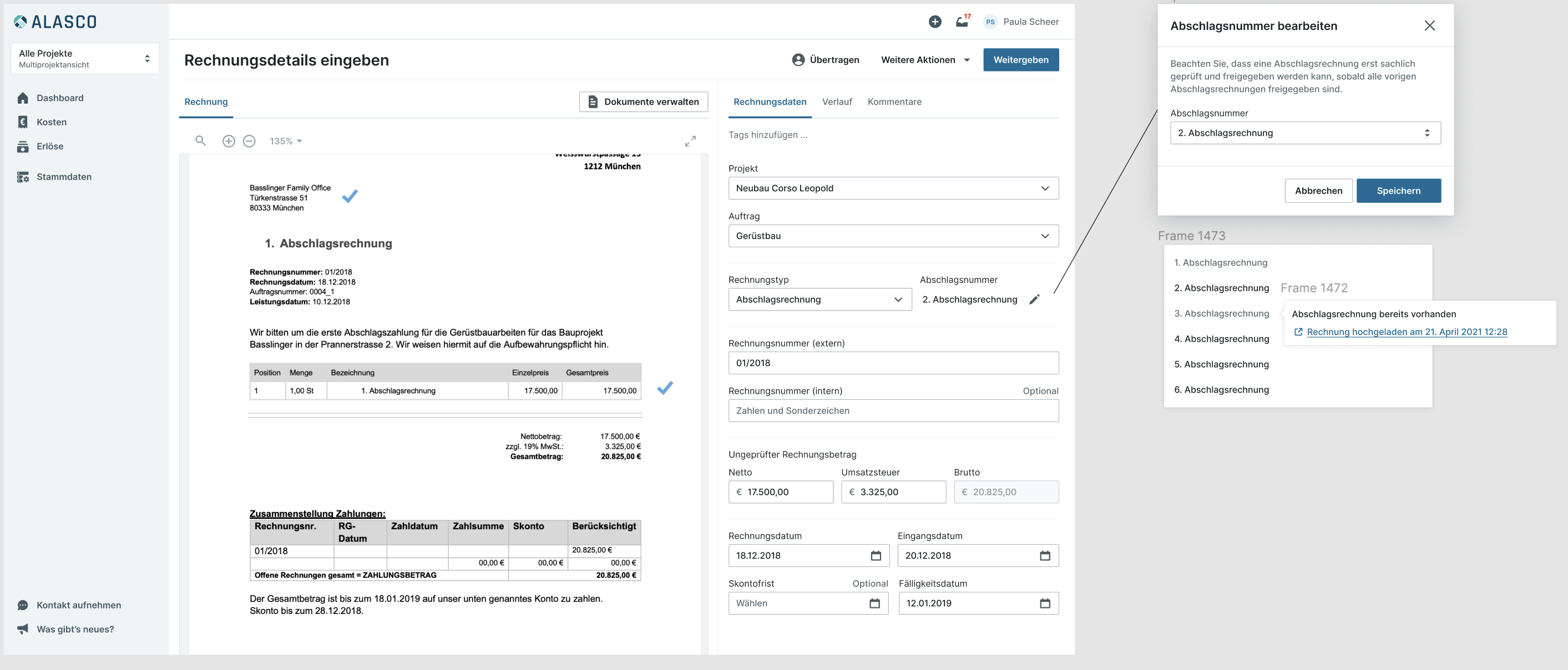Switch to the Verlauf tab

pos(836,101)
